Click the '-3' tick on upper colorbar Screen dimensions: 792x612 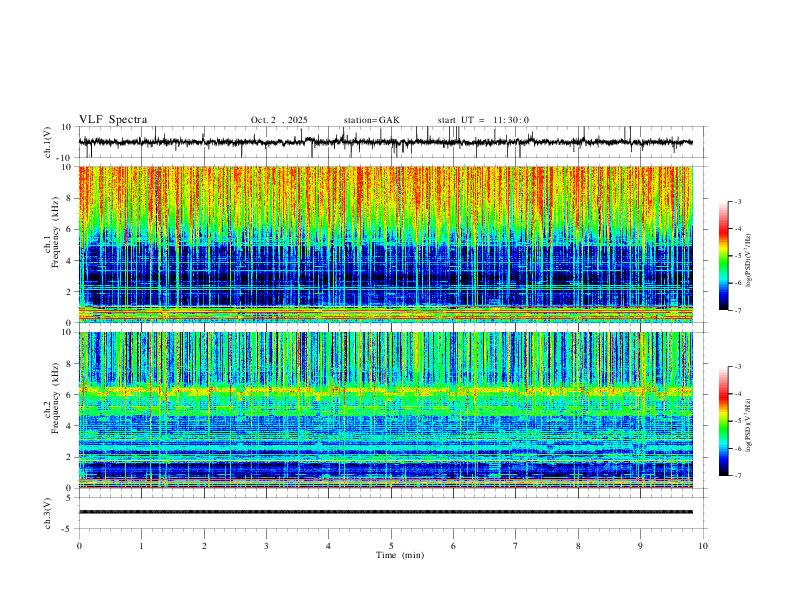coord(737,201)
